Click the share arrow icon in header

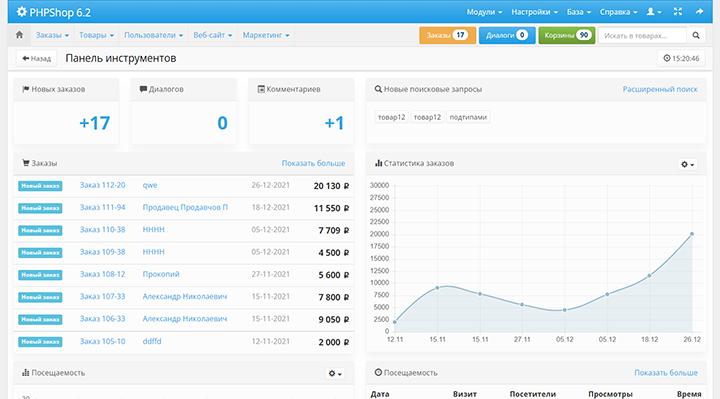699,12
